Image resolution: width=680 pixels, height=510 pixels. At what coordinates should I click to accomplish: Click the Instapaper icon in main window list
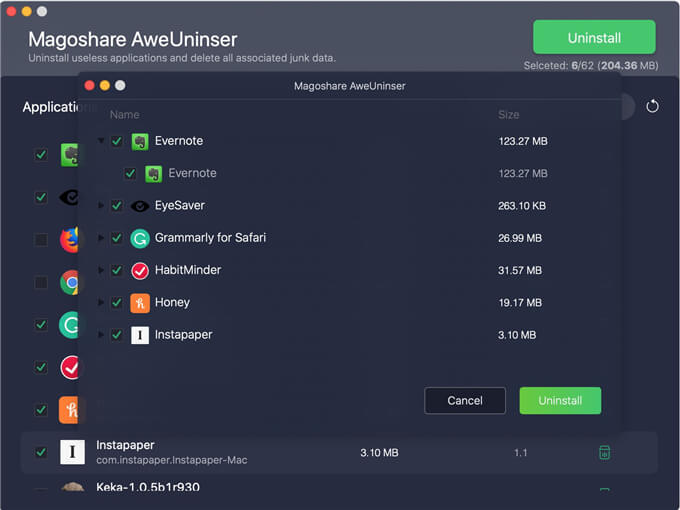(72, 452)
